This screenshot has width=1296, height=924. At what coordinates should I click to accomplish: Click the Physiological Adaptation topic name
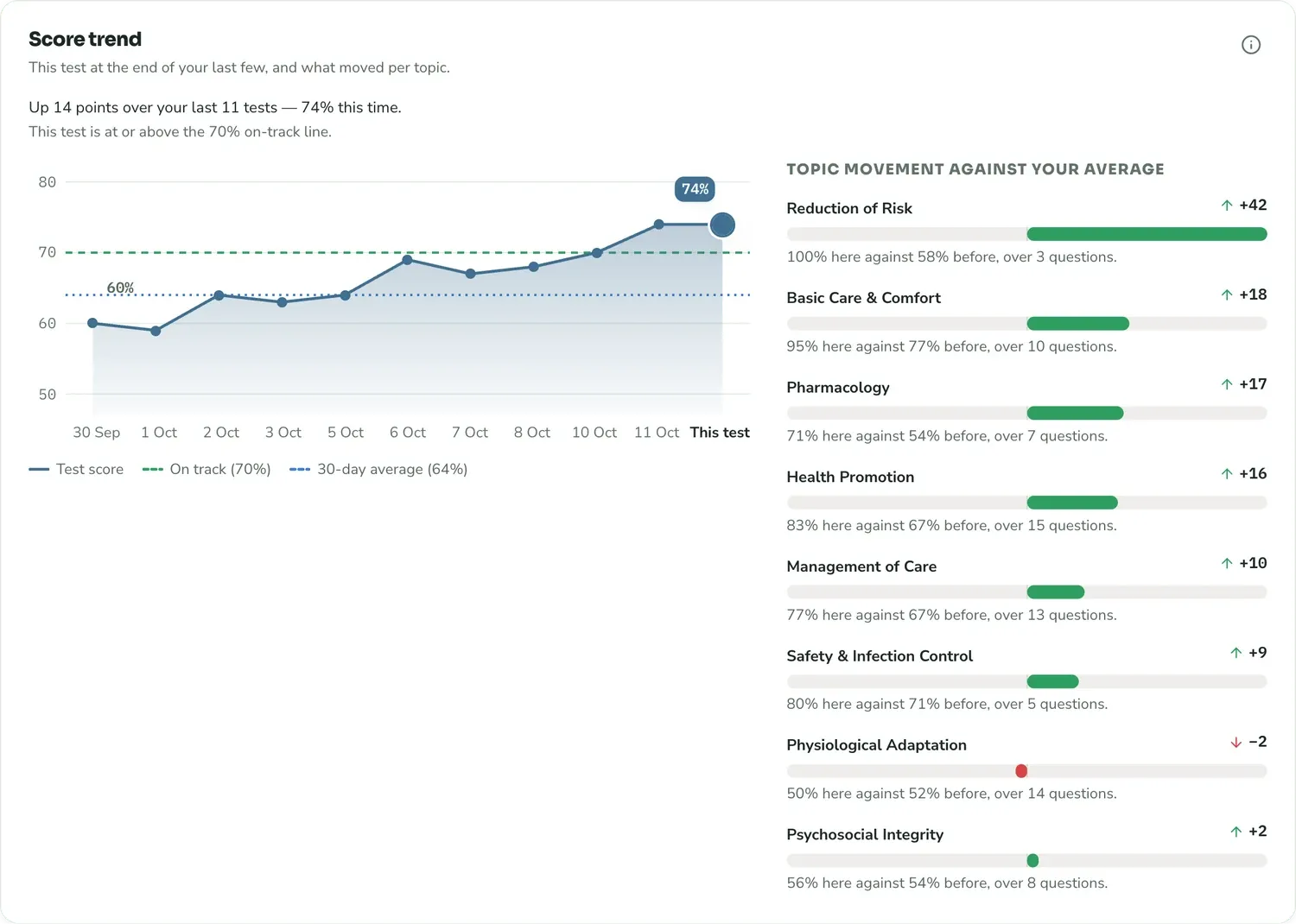(x=876, y=744)
